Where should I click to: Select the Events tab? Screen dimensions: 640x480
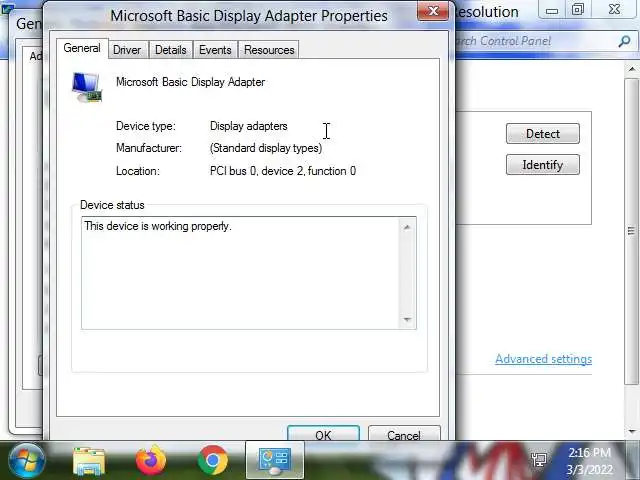click(x=215, y=50)
